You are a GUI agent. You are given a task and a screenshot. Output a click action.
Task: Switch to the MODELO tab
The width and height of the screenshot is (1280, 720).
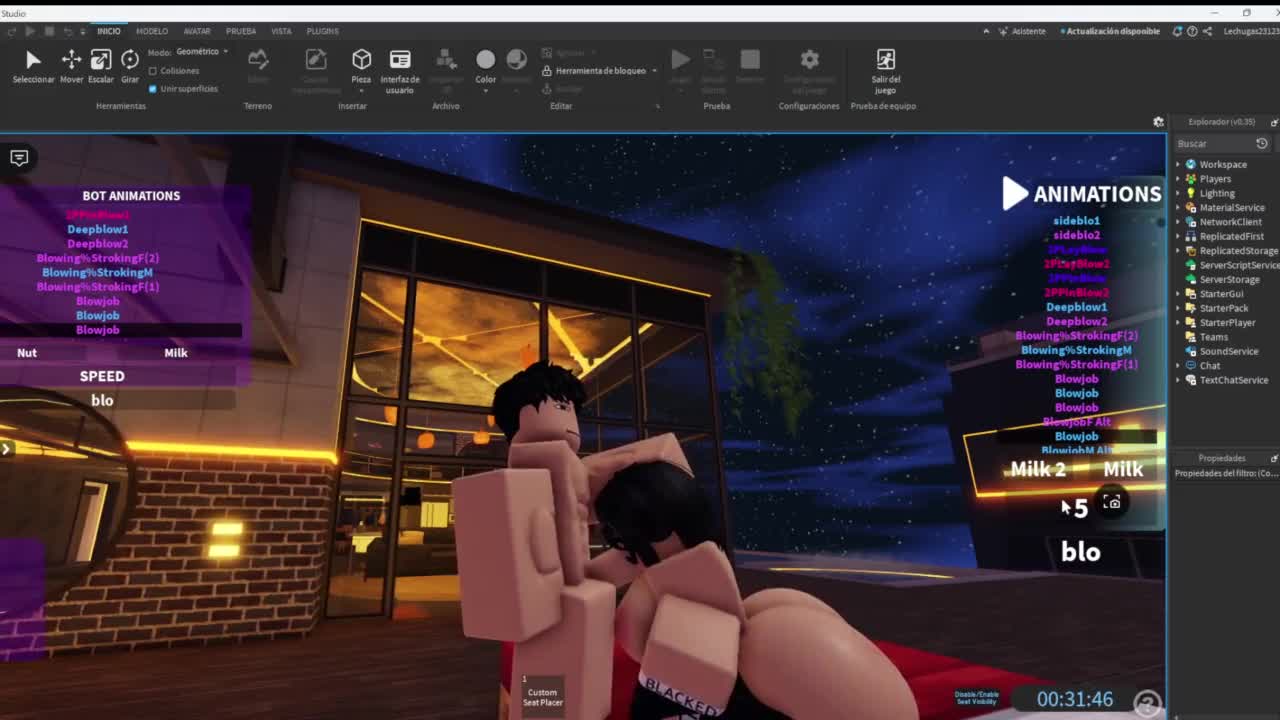pos(152,31)
